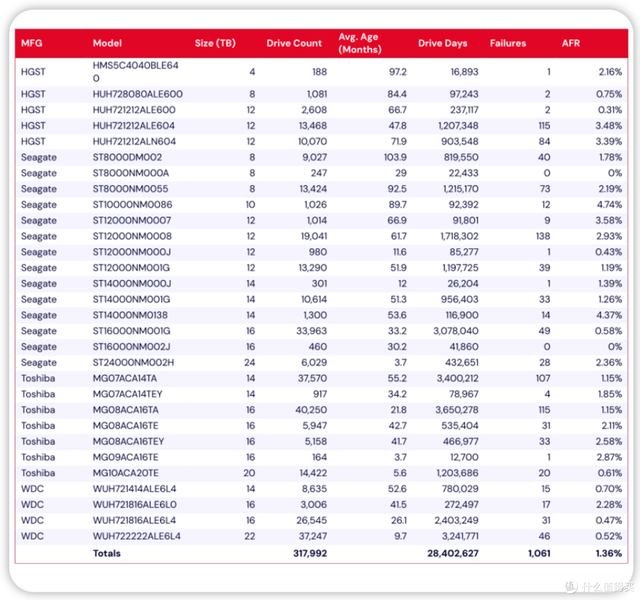Click AFR 4.74% for ST10000NM0086

[x=609, y=205]
